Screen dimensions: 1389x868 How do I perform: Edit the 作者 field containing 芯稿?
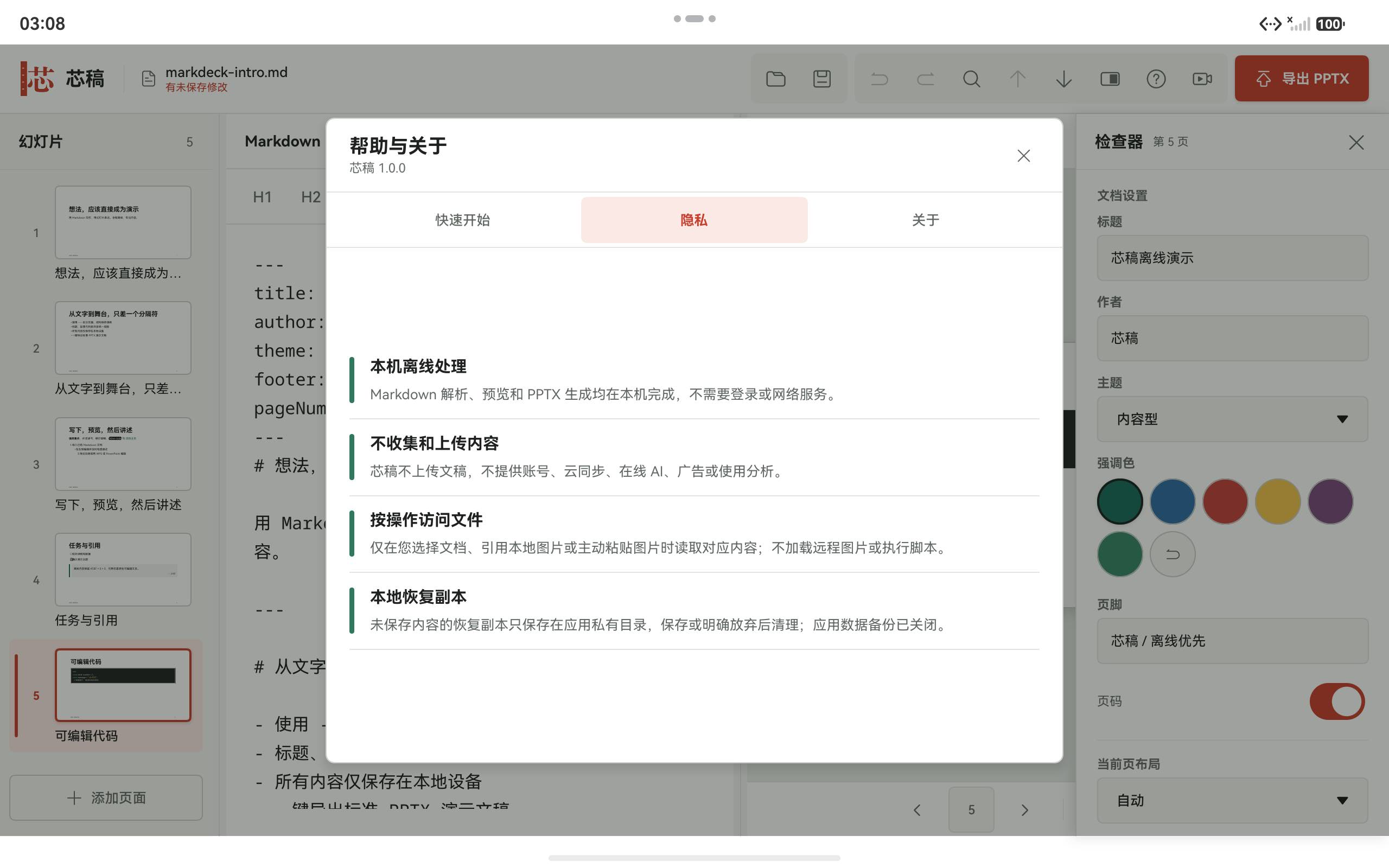(1232, 338)
